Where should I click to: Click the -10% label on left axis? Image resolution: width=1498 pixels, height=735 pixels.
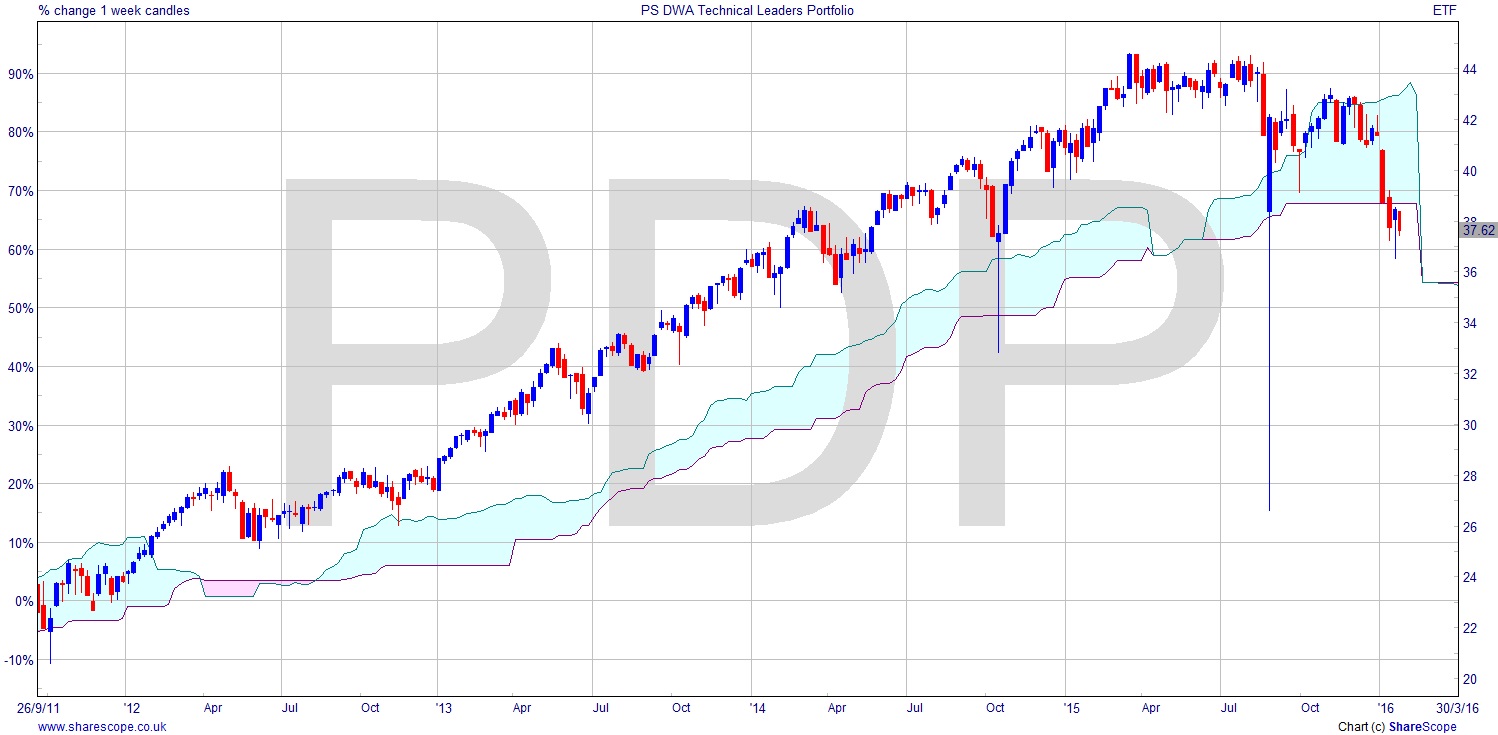pos(19,660)
